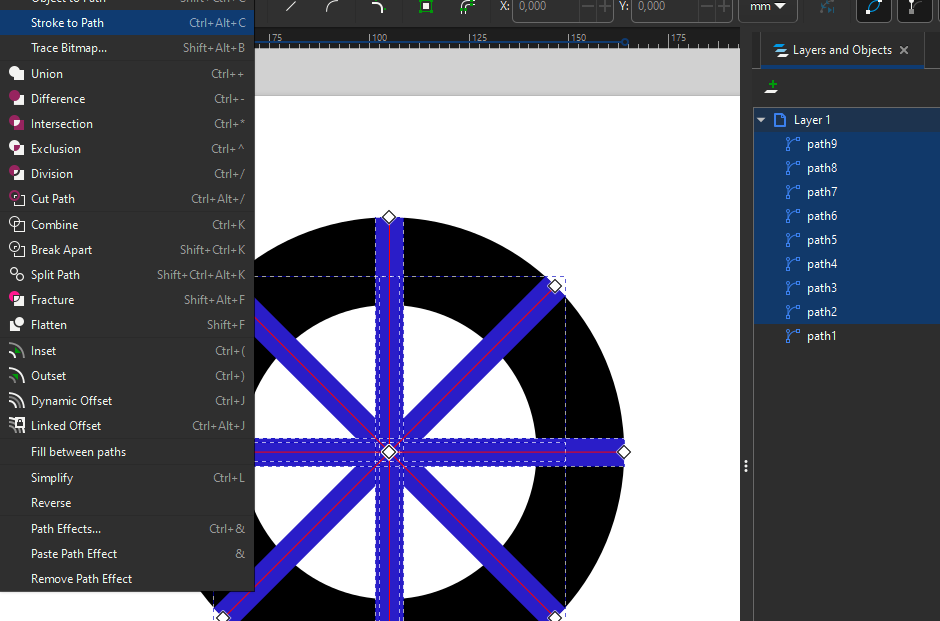The height and width of the screenshot is (621, 940).
Task: Open Path Effects dialog
Action: 127,529
